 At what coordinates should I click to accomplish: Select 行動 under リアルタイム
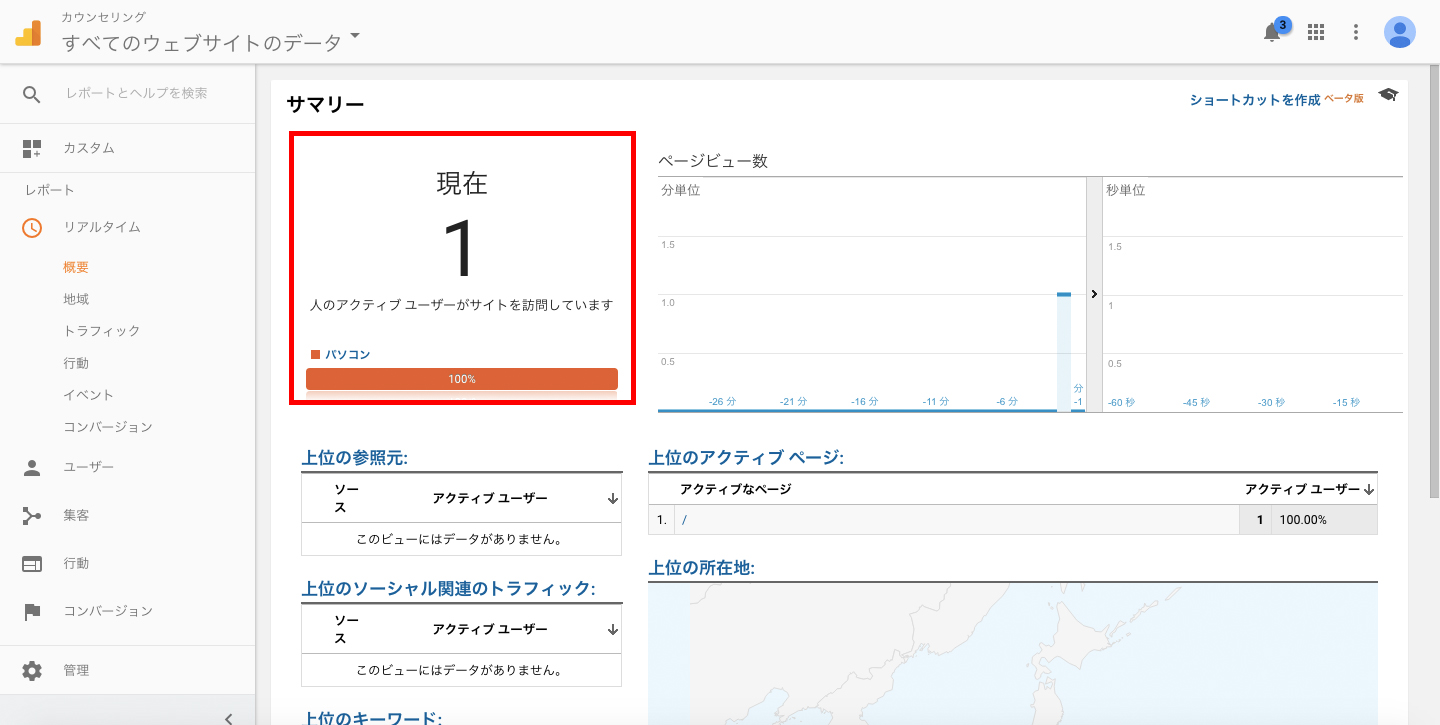tap(76, 363)
